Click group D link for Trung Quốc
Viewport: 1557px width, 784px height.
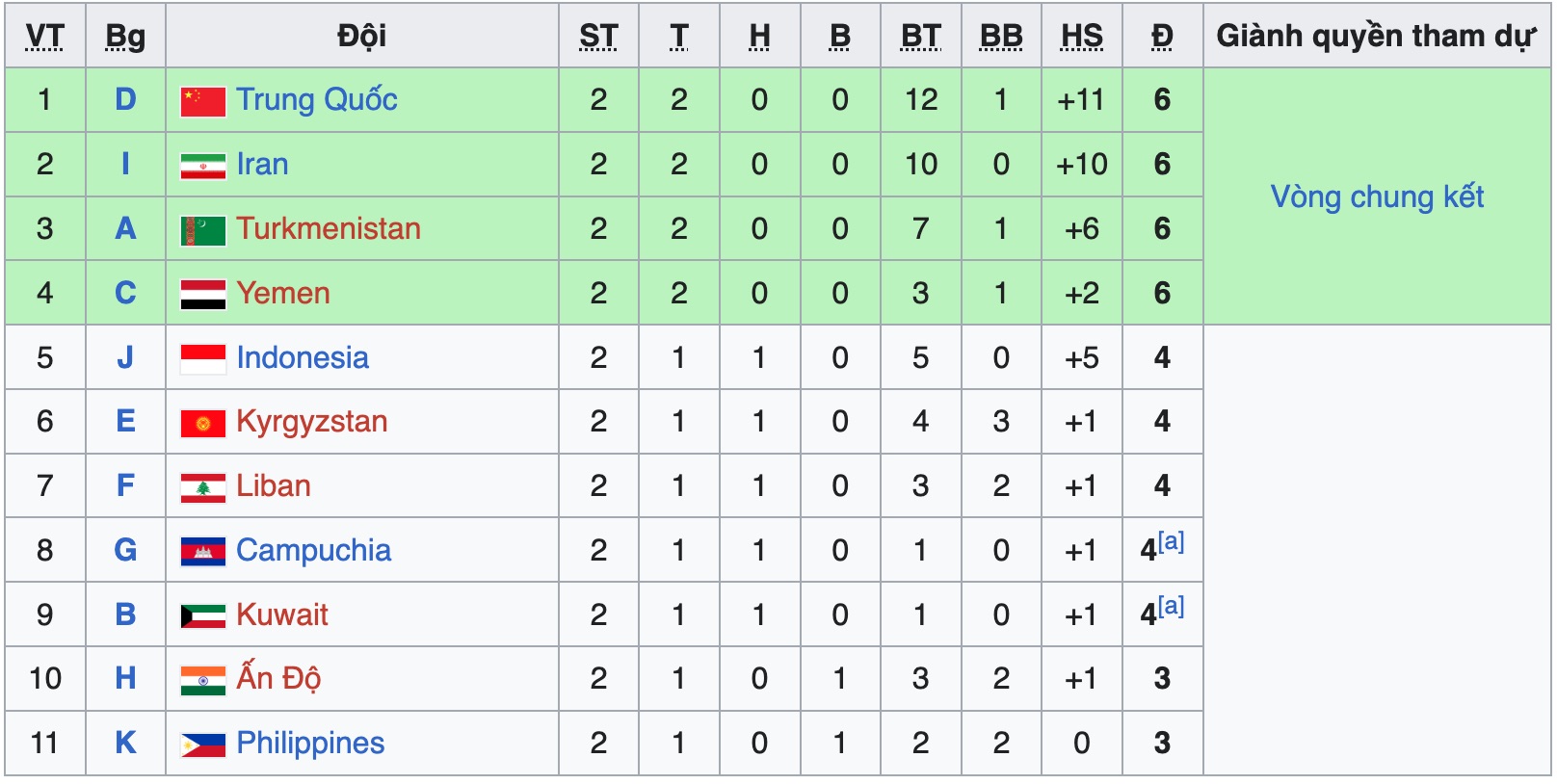125,99
